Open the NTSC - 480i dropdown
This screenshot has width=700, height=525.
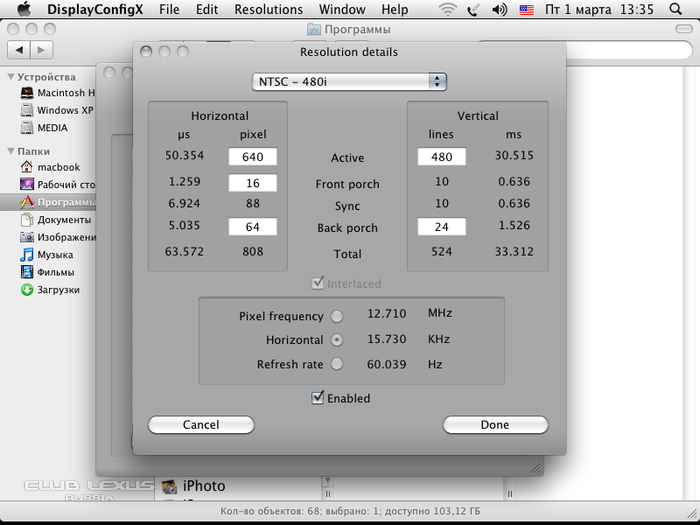tap(349, 81)
